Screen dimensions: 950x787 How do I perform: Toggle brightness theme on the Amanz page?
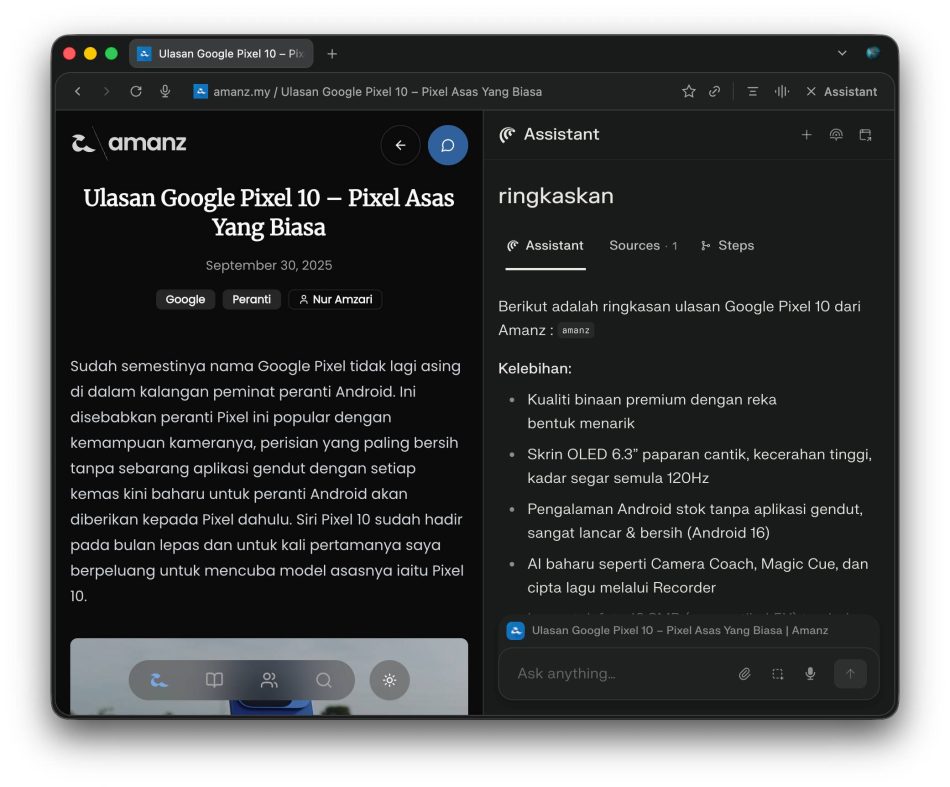tap(389, 680)
